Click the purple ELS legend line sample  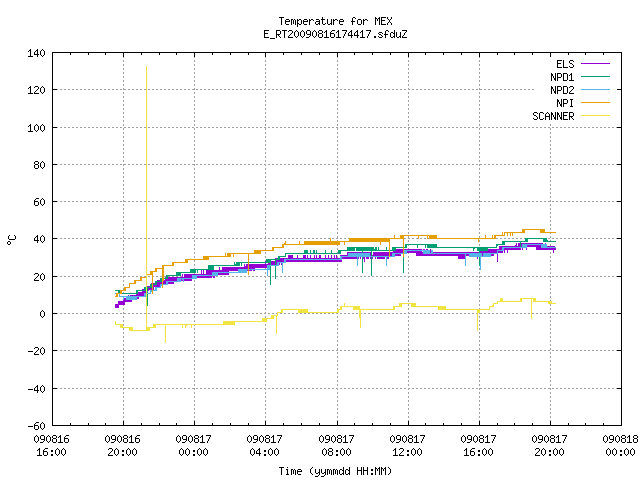coord(595,64)
